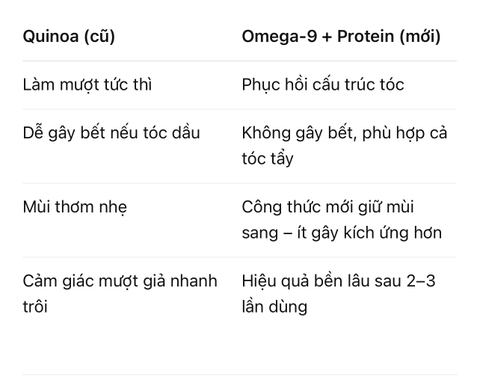This screenshot has height=380, width=480.
Task: Select the "Omega-9 + Protein (mới)" column header
Action: click(341, 36)
